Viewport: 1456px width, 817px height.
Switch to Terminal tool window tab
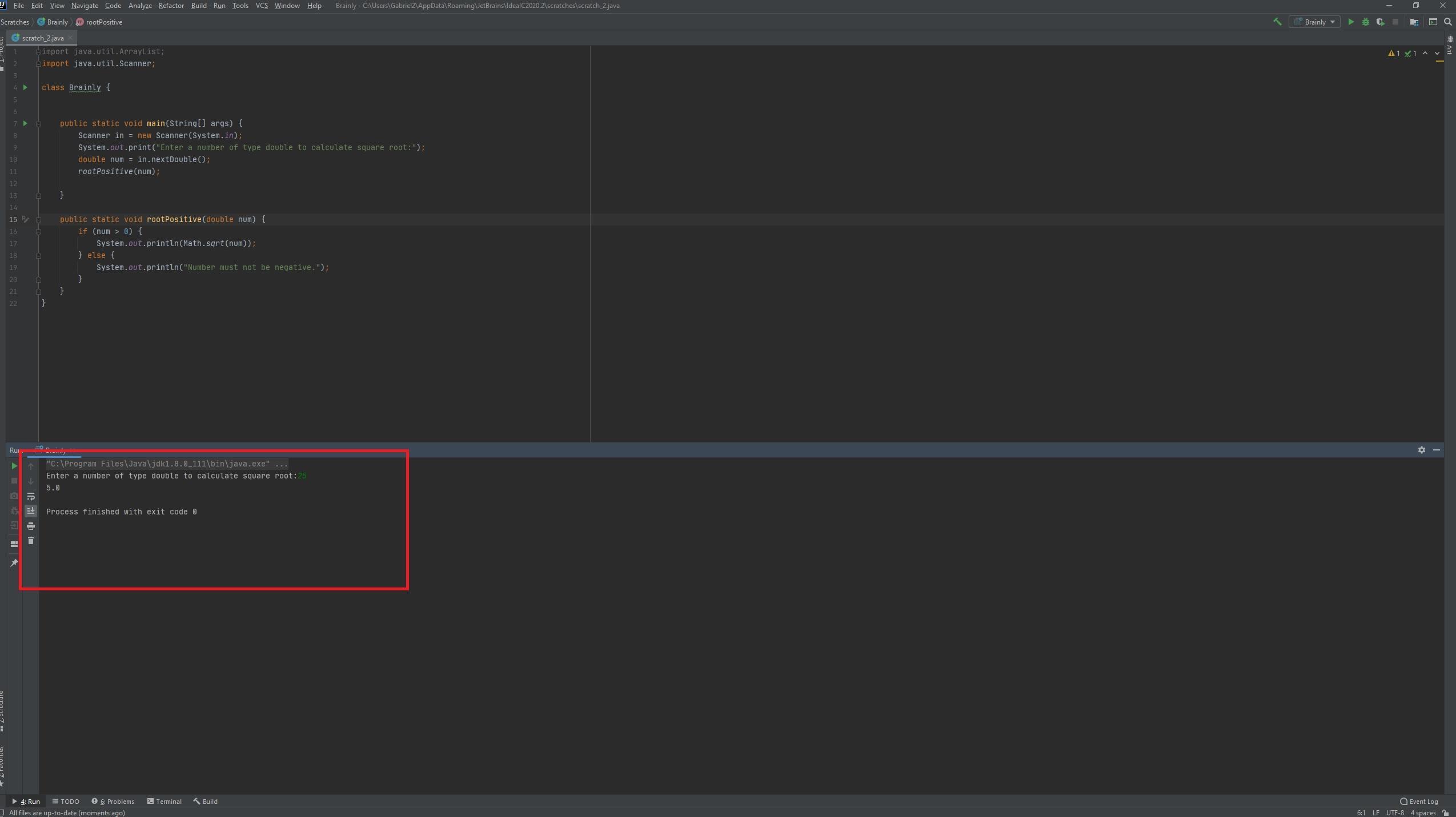pyautogui.click(x=165, y=801)
